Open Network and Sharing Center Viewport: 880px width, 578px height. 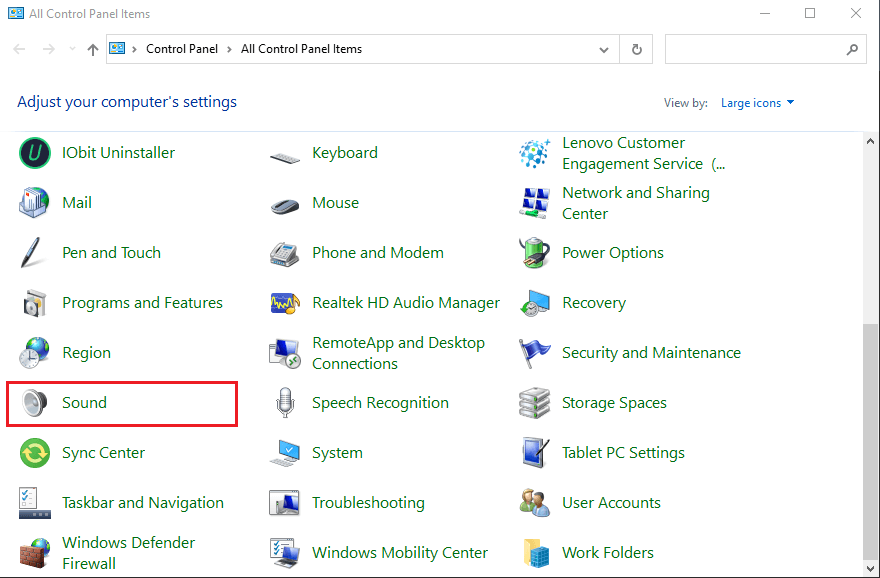point(638,202)
